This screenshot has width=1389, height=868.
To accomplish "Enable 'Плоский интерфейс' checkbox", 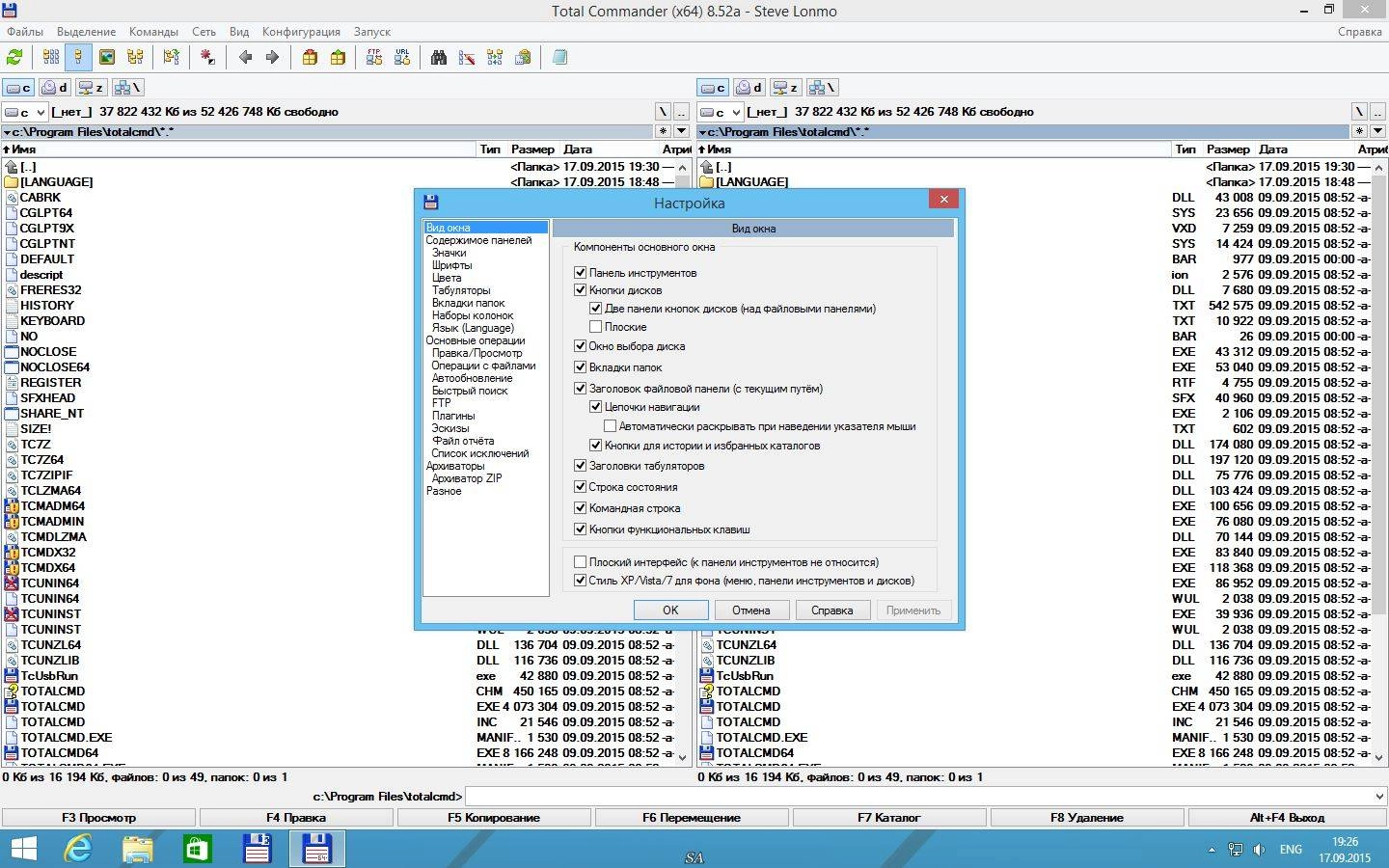I will pyautogui.click(x=580, y=562).
